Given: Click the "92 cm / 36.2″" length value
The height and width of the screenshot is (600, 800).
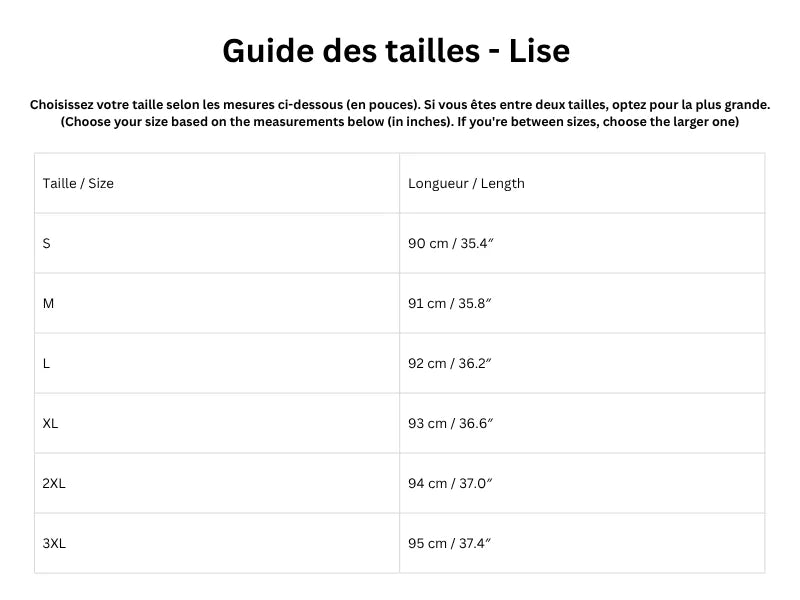Looking at the screenshot, I should pos(450,363).
